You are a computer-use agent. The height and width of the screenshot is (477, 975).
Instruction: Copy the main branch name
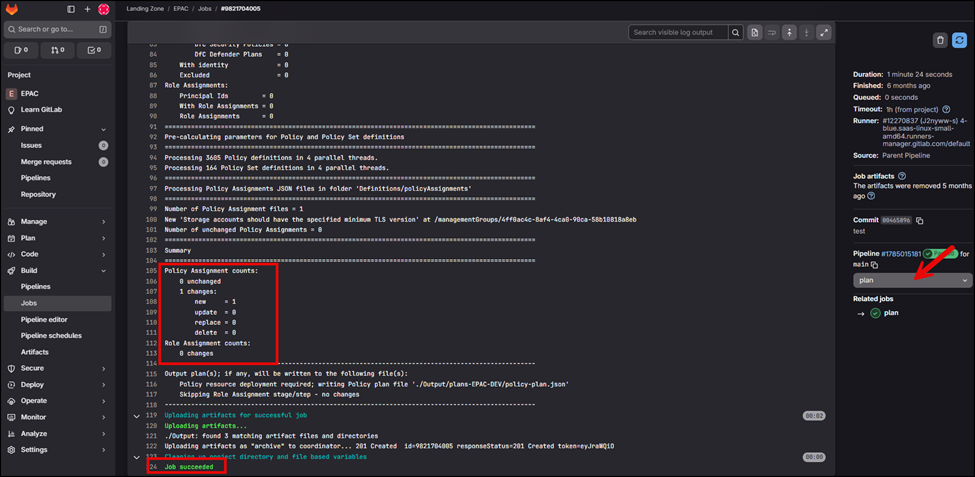tap(874, 265)
